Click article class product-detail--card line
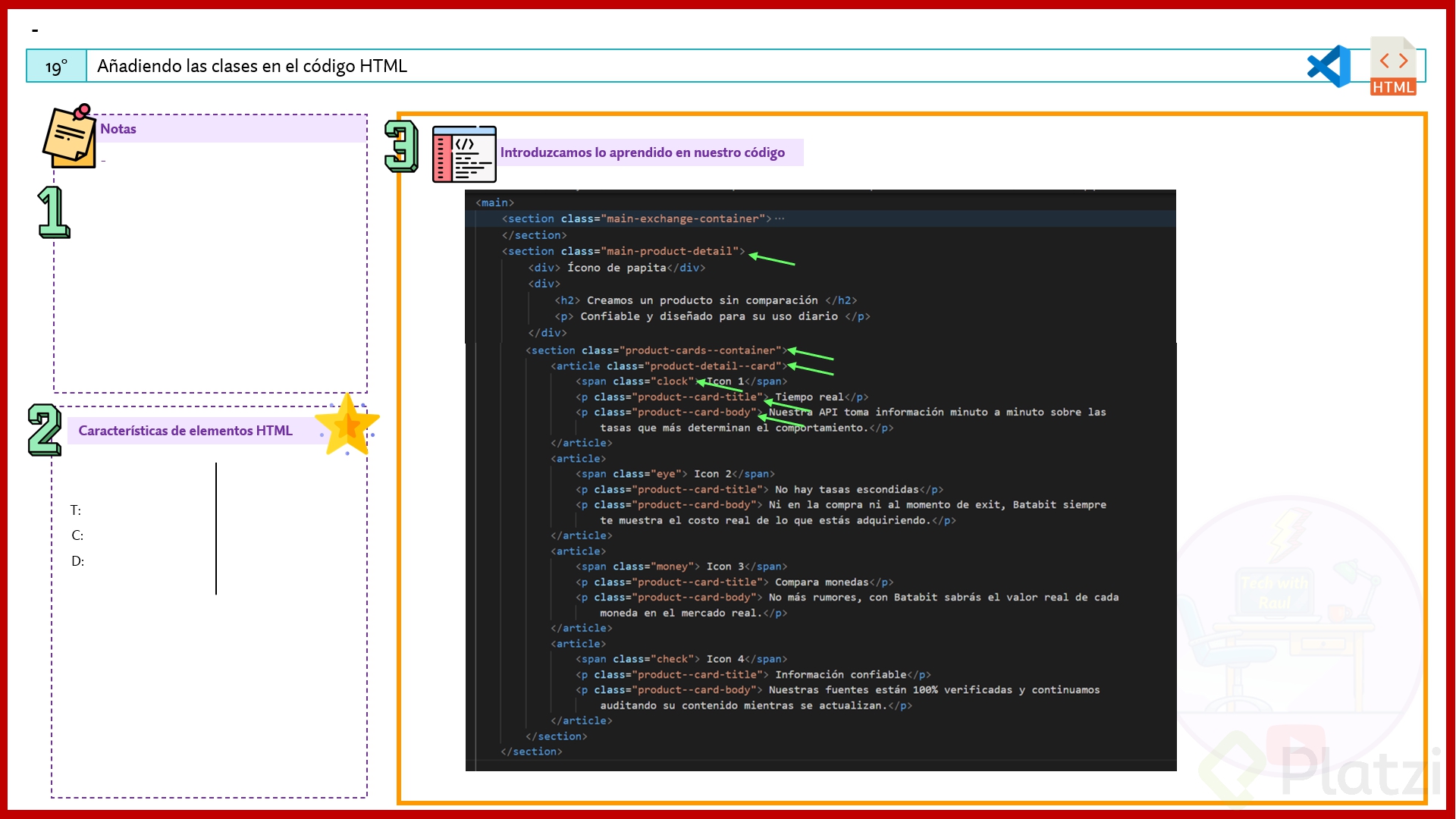The height and width of the screenshot is (819, 1456). [x=670, y=366]
